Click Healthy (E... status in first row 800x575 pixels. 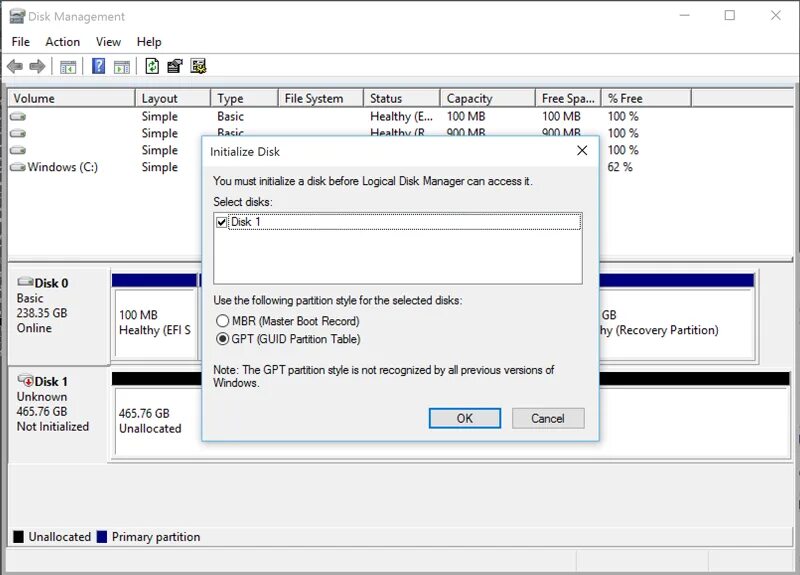[402, 117]
